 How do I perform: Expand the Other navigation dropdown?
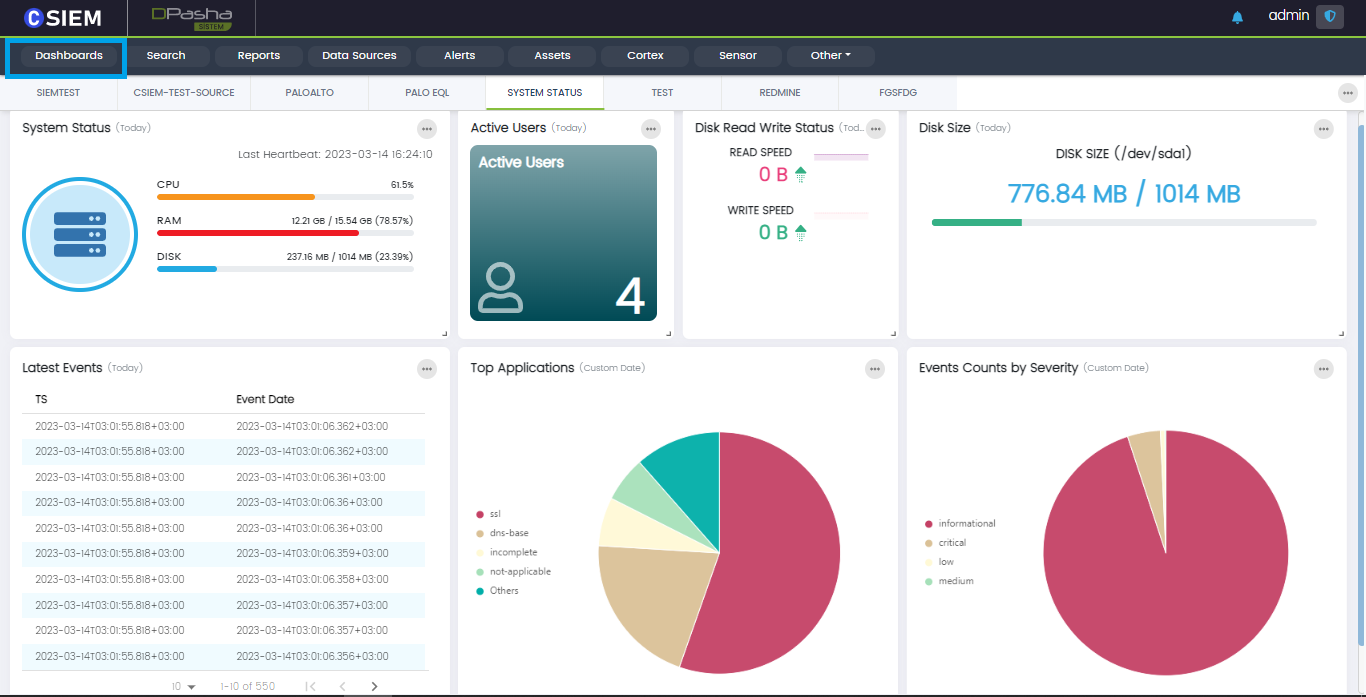click(x=830, y=56)
